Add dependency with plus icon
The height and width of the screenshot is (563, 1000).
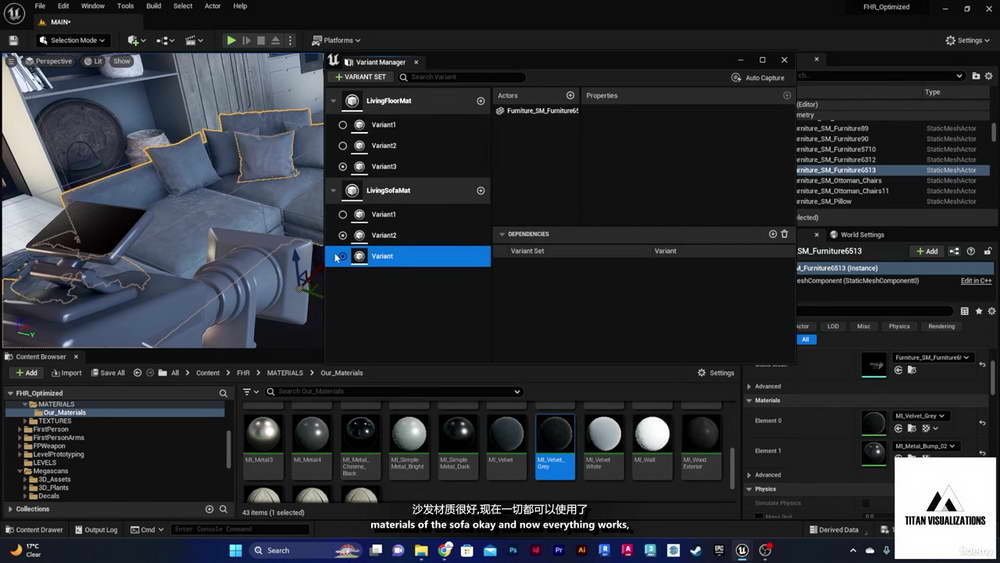tap(772, 234)
